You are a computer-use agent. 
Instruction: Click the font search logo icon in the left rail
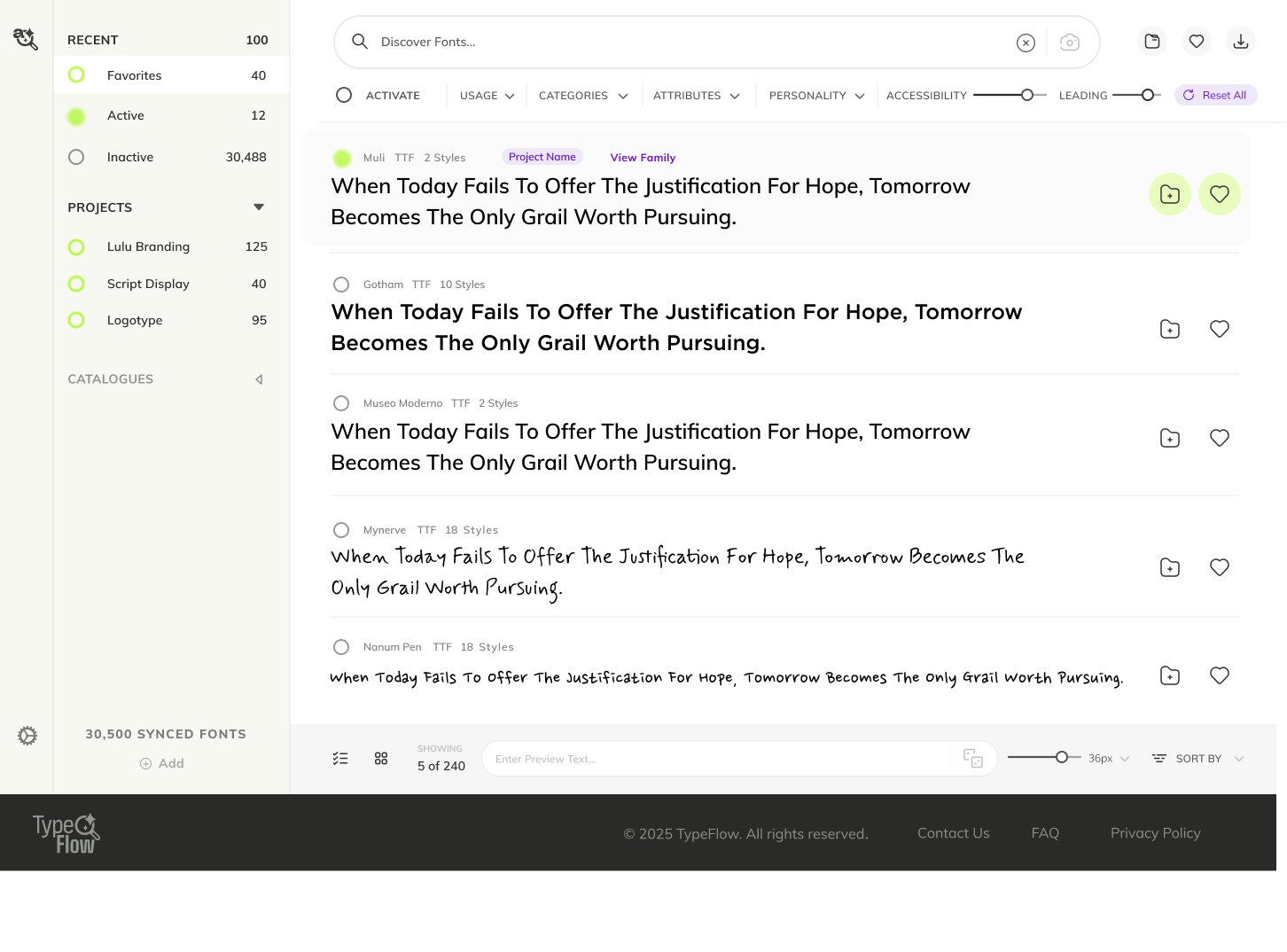(x=26, y=39)
